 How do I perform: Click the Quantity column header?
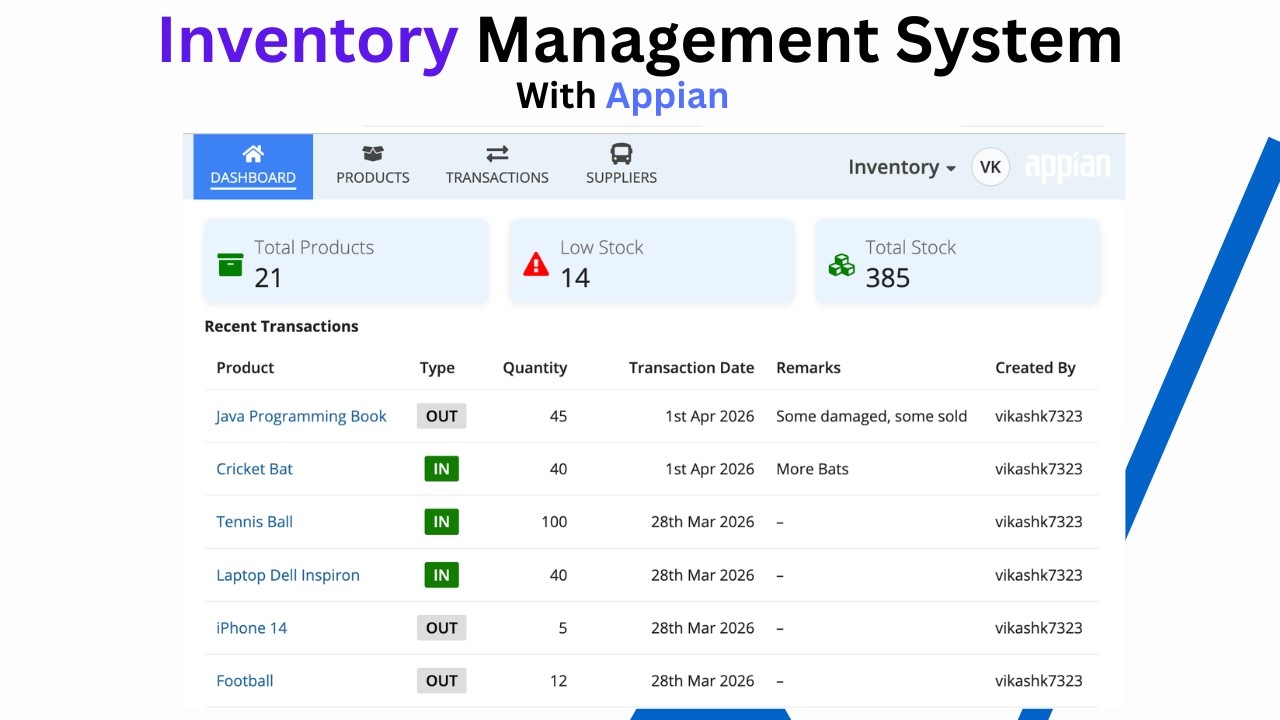(x=535, y=368)
